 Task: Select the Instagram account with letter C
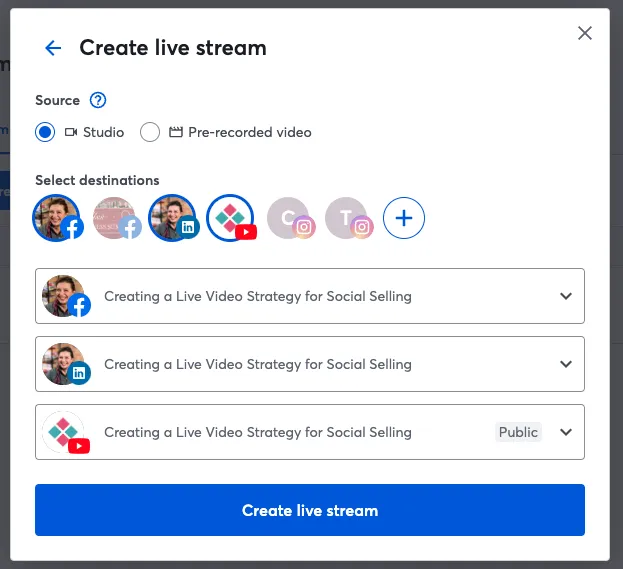pyautogui.click(x=289, y=217)
